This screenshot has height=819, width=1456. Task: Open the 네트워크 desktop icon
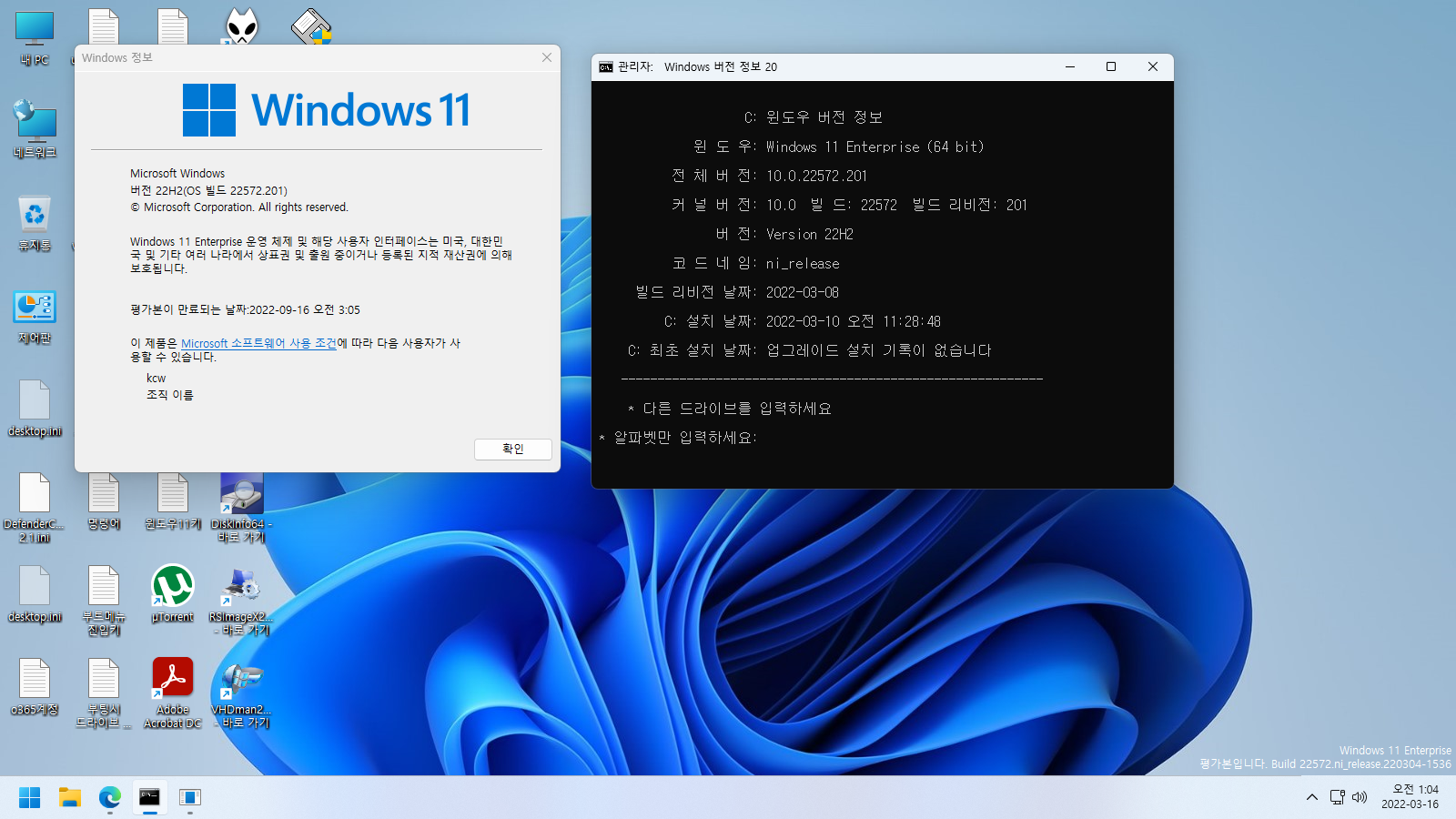click(35, 129)
